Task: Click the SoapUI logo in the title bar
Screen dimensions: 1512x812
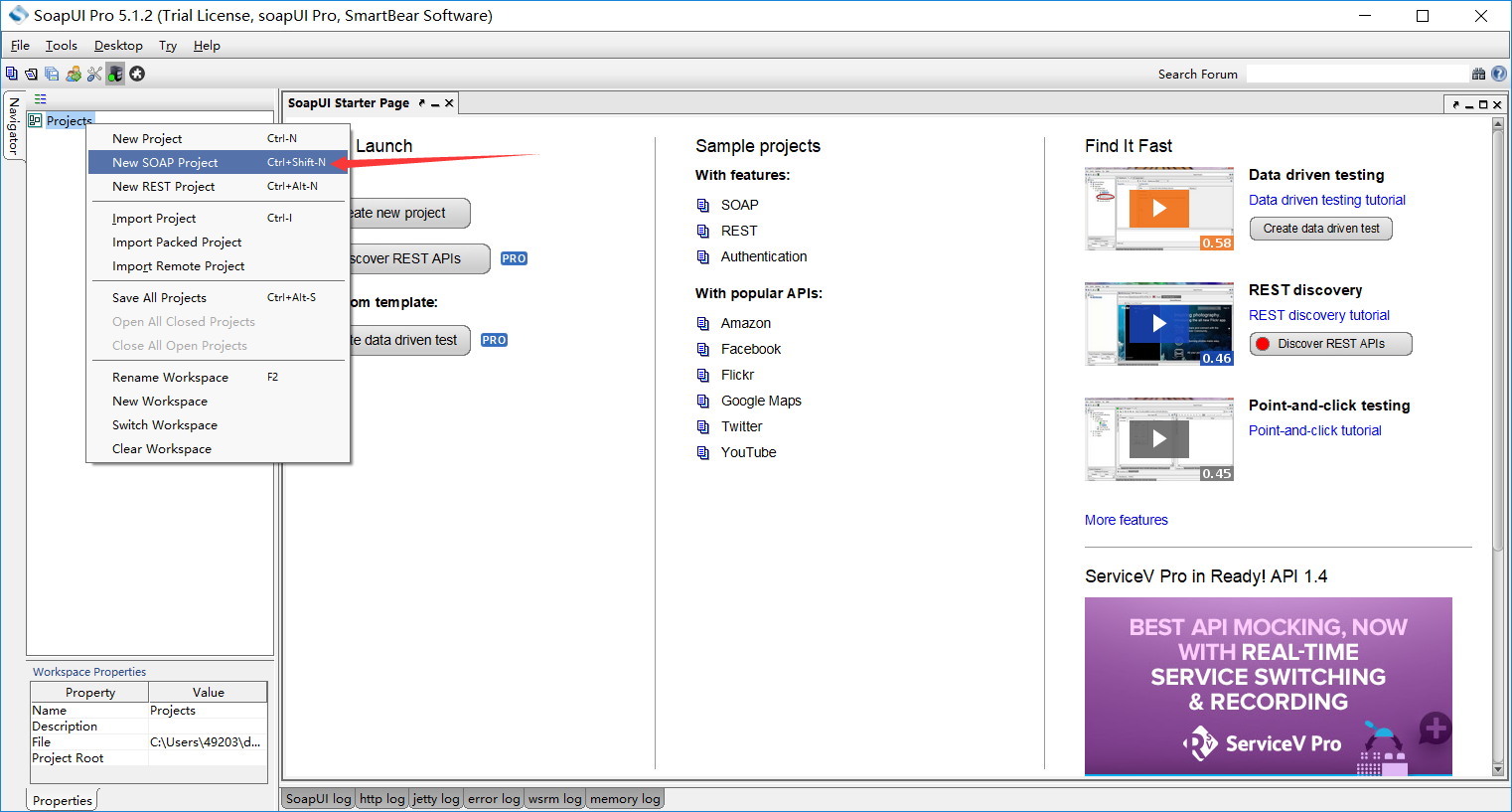Action: click(x=18, y=15)
